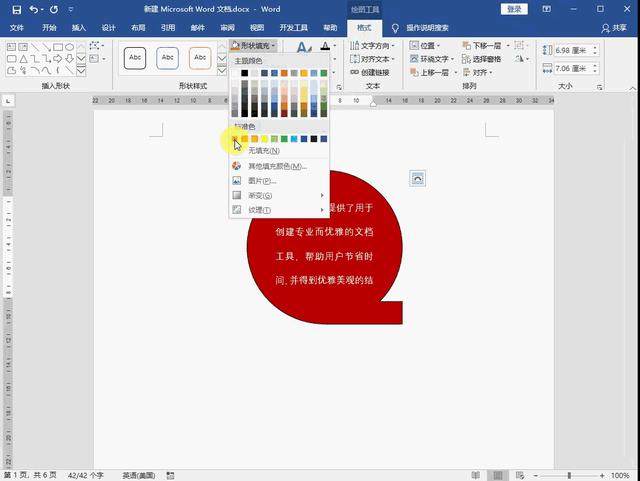Select the rectangle shape in the gallery
The height and width of the screenshot is (481, 640).
[58, 47]
